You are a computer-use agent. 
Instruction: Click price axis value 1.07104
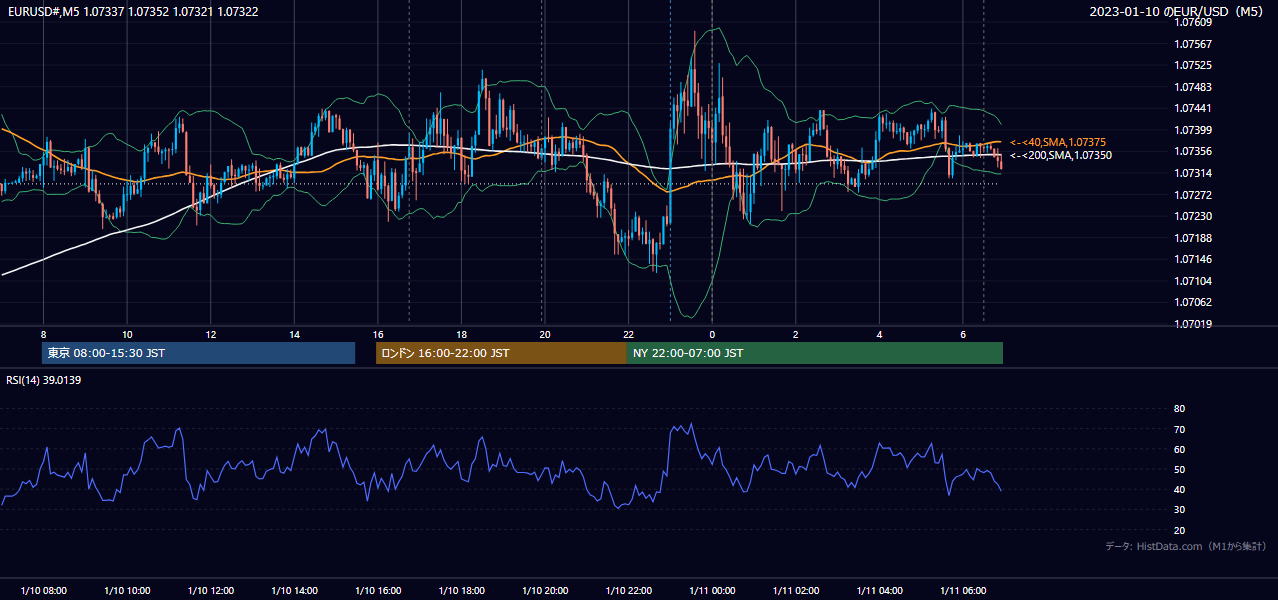click(x=1193, y=281)
